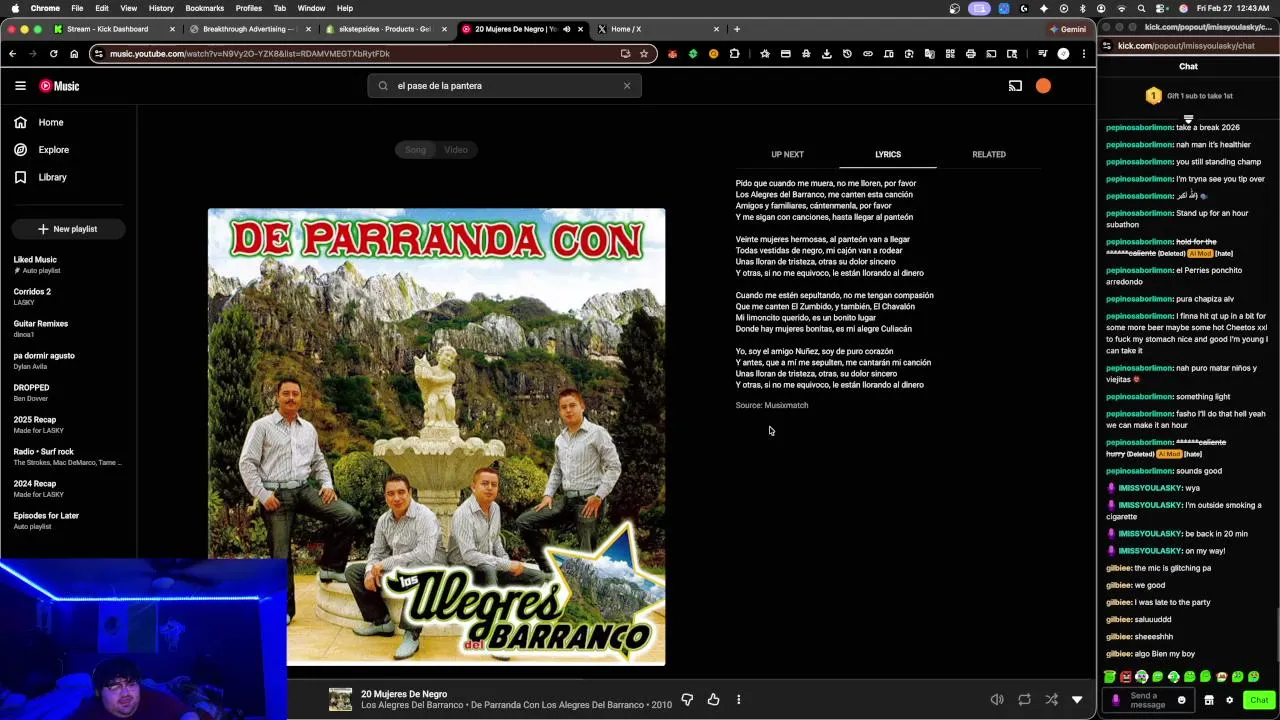This screenshot has width=1280, height=720.
Task: Open the YouTube Music hamburger menu
Action: (20, 86)
